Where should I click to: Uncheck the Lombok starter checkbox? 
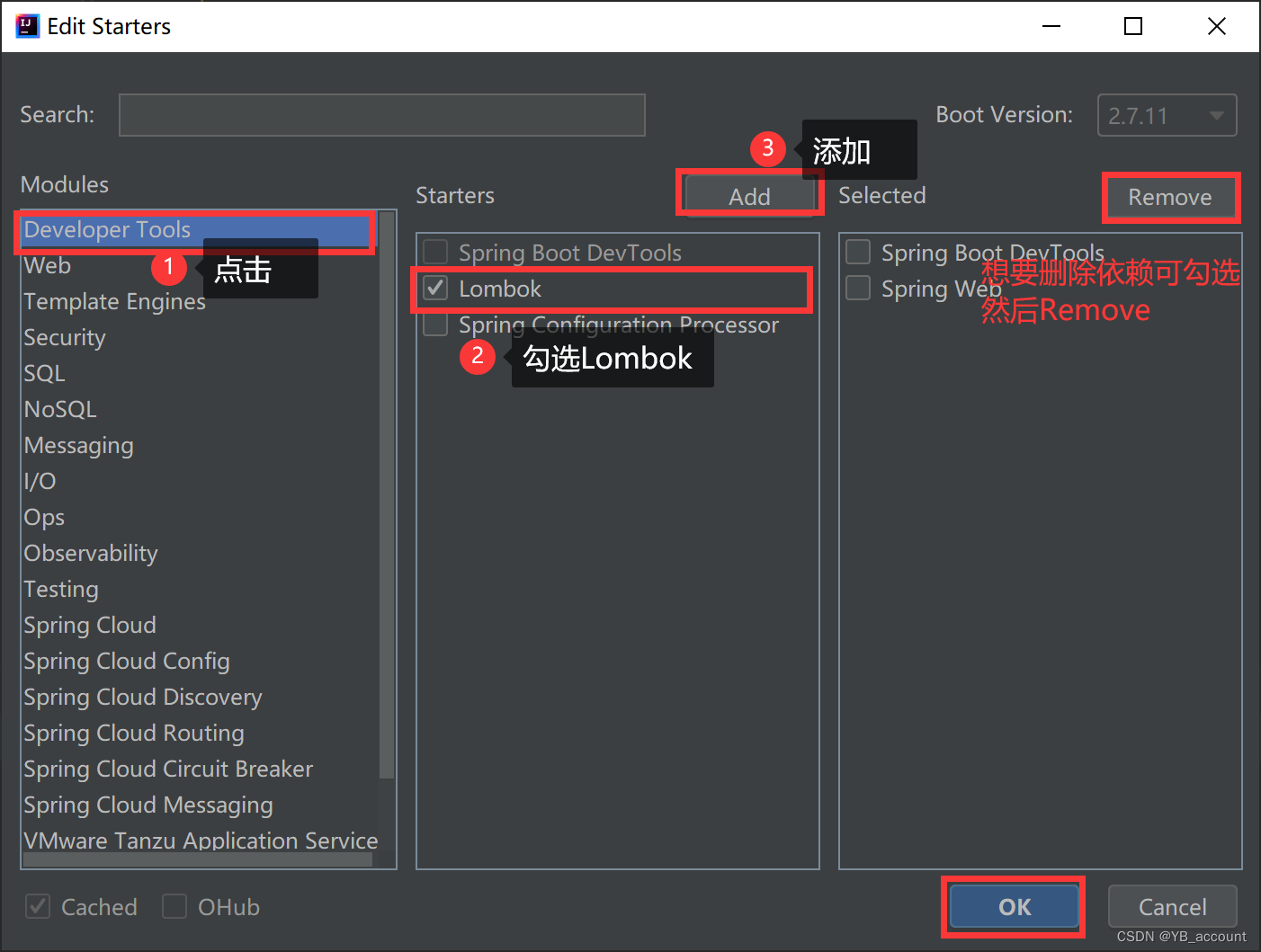pyautogui.click(x=436, y=289)
